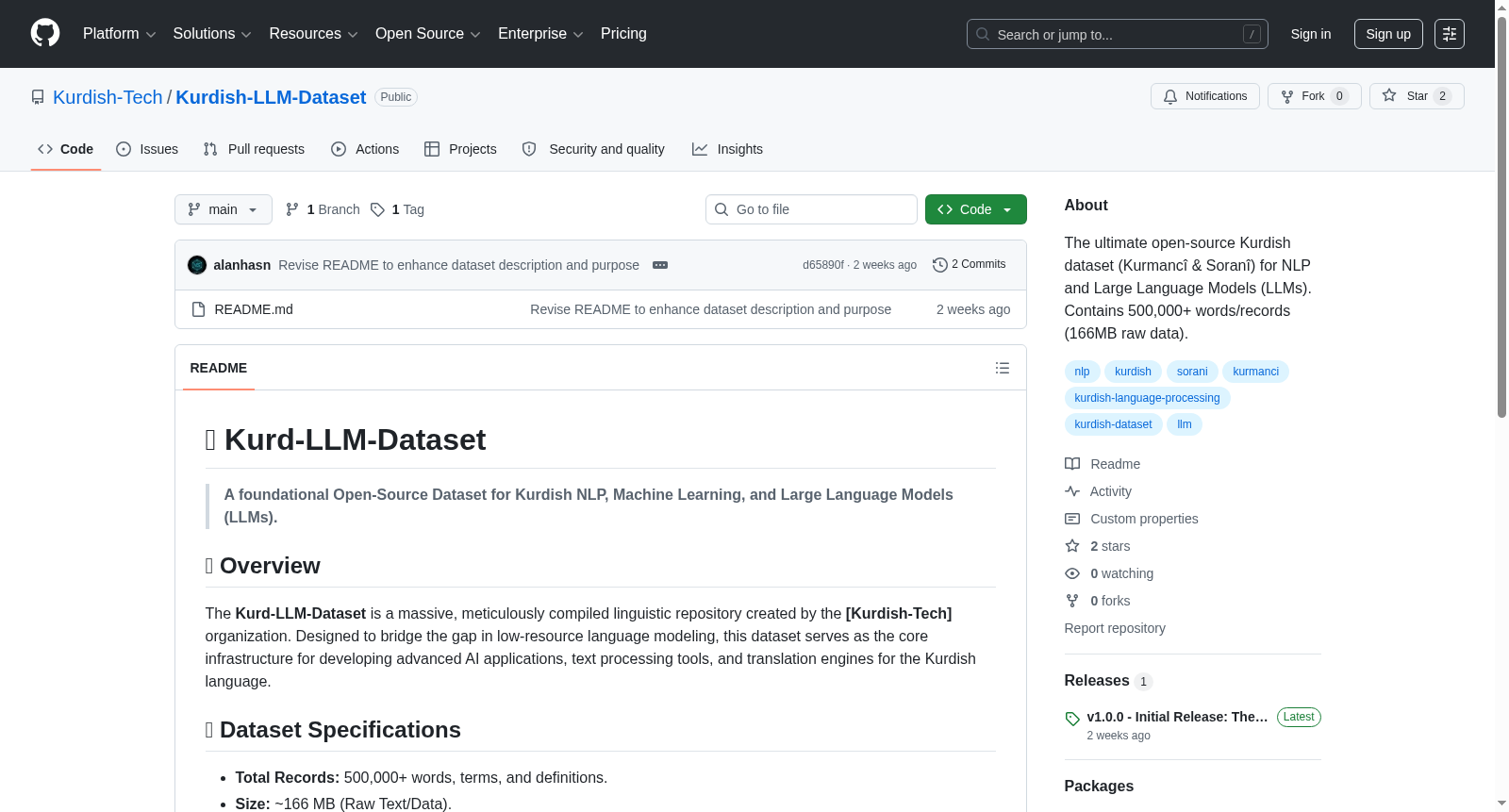
Task: Open the 1 Branch link
Action: click(x=323, y=209)
